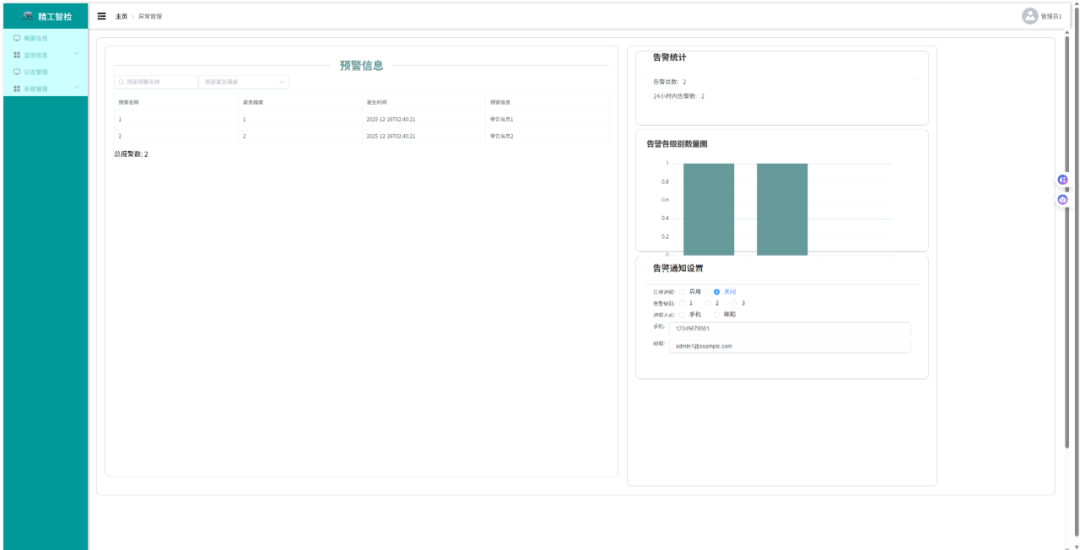This screenshot has width=1080, height=550.
Task: Click the 告警总数: 2 statistic
Action: tap(669, 82)
